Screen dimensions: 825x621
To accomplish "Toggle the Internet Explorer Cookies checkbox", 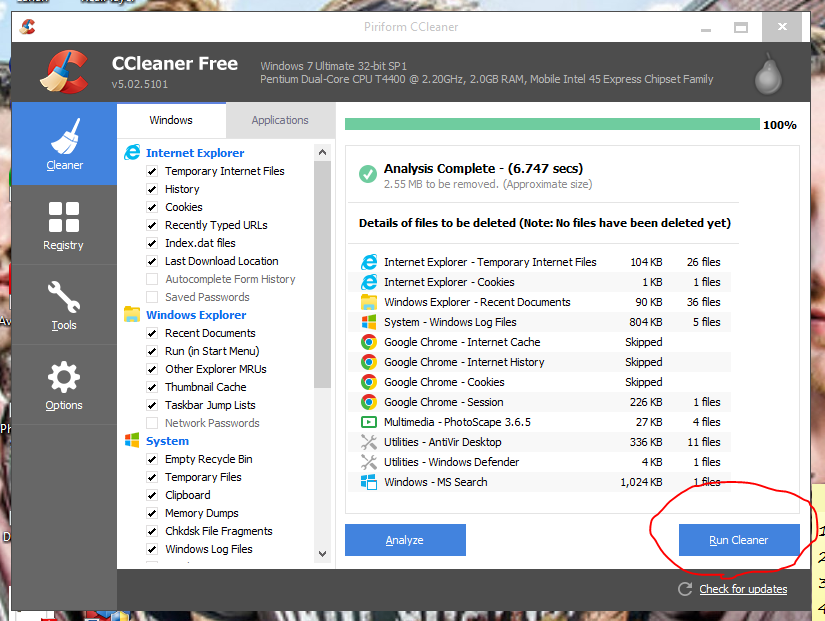I will tap(152, 207).
